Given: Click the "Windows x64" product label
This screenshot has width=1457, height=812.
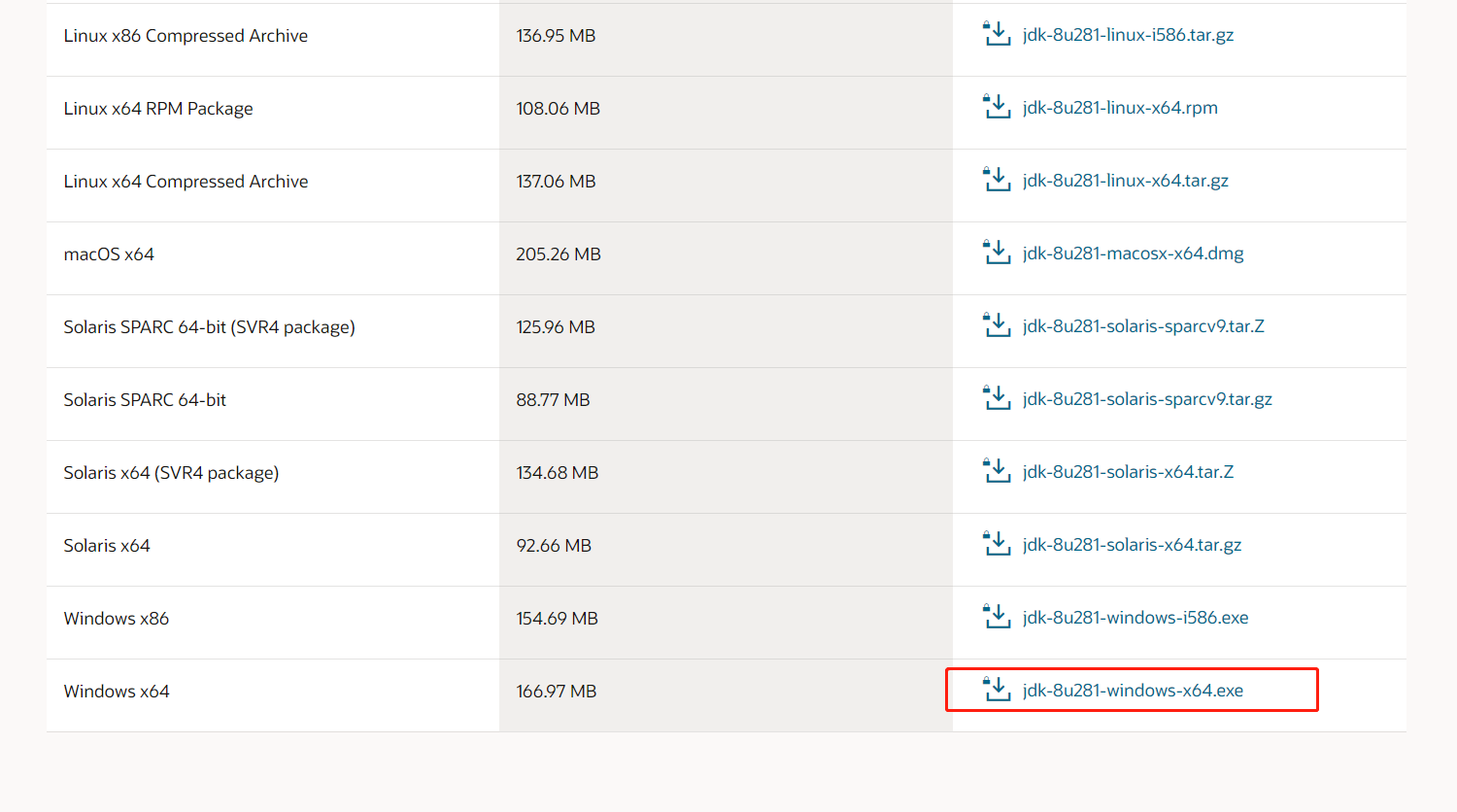Looking at the screenshot, I should pyautogui.click(x=117, y=692).
